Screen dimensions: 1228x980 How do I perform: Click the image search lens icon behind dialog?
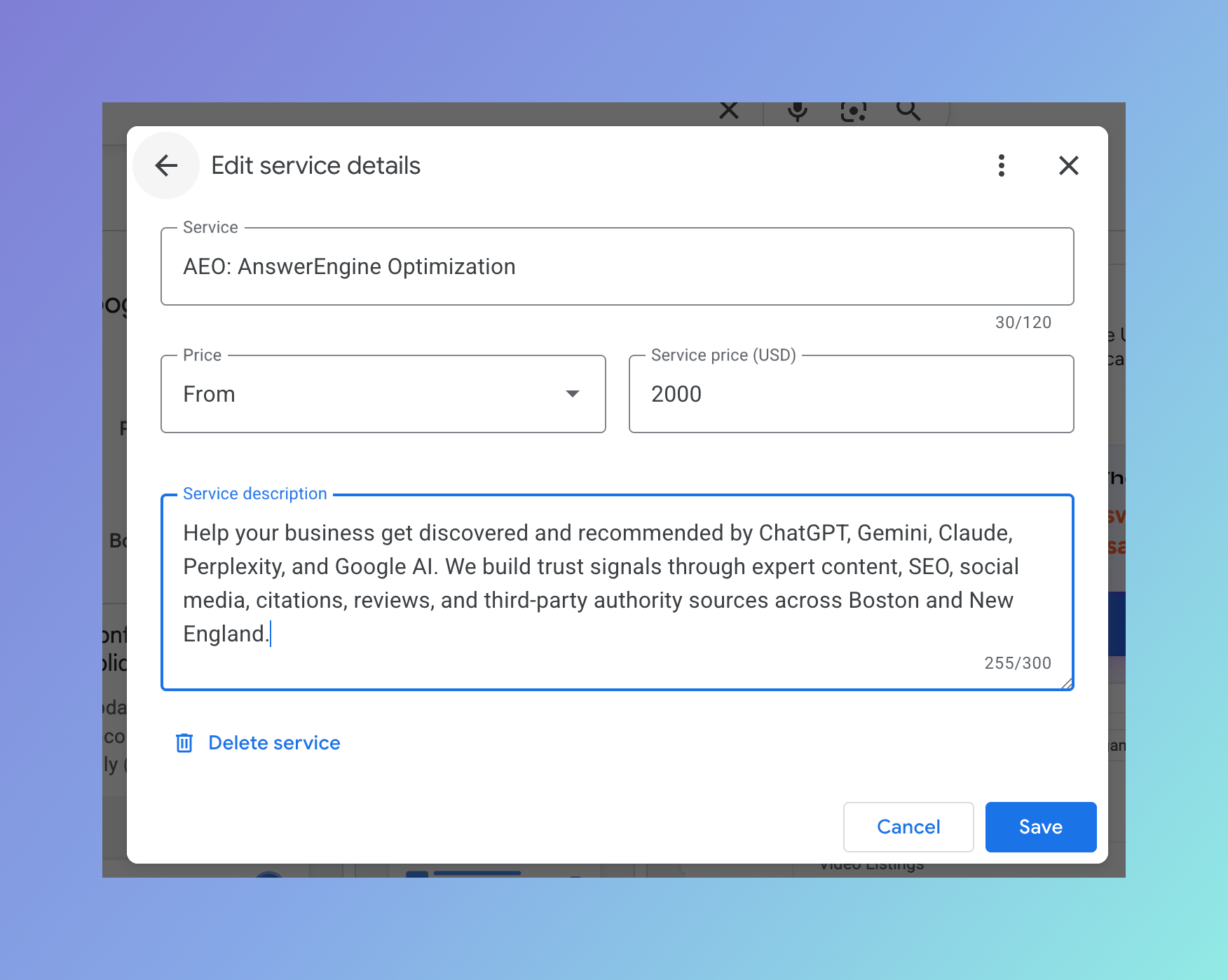853,111
